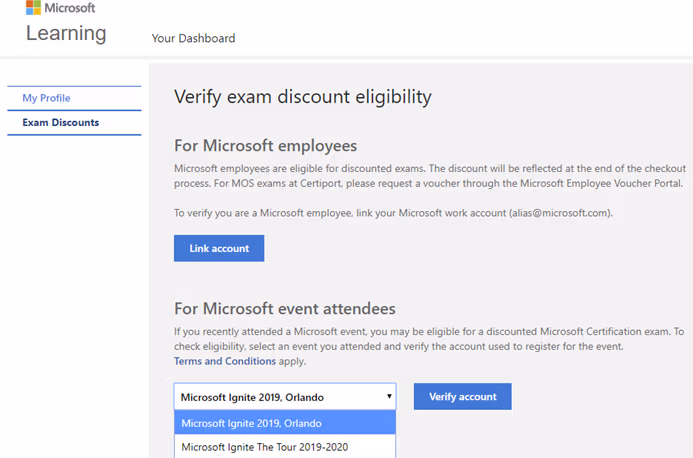This screenshot has height=458, width=693.
Task: Open My Profile in the sidebar
Action: point(74,98)
